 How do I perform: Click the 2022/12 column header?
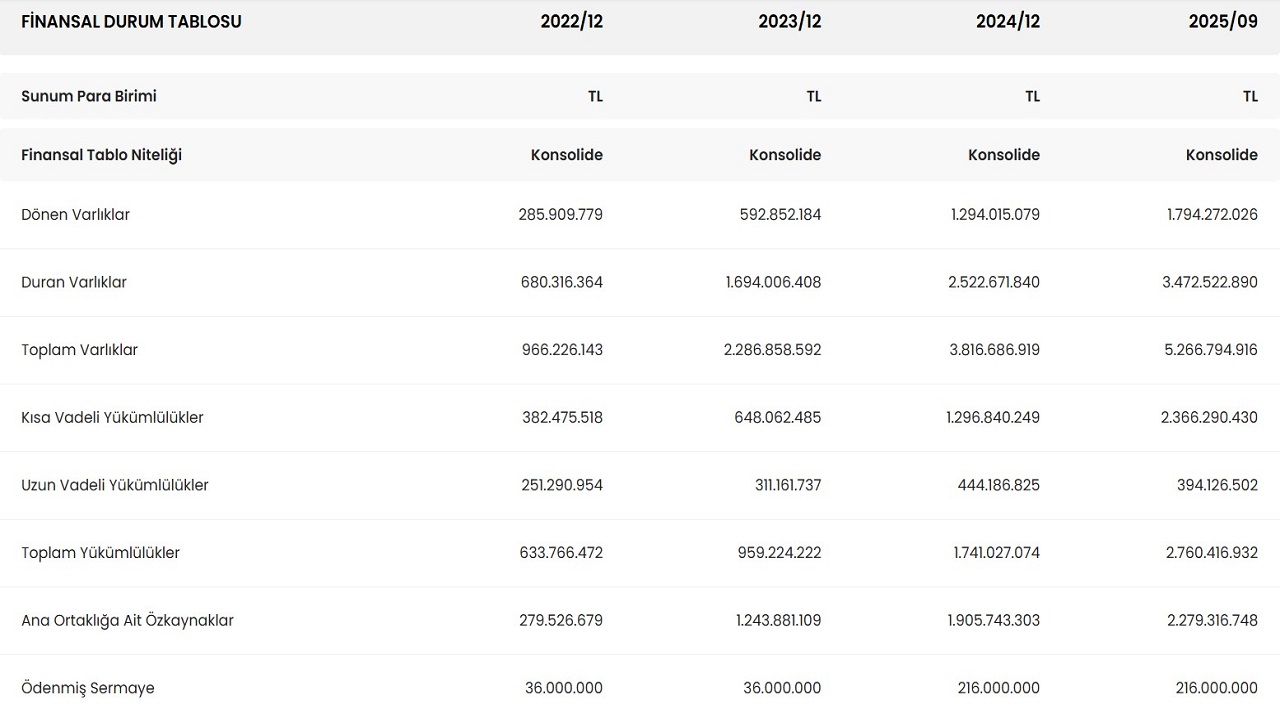pyautogui.click(x=571, y=22)
